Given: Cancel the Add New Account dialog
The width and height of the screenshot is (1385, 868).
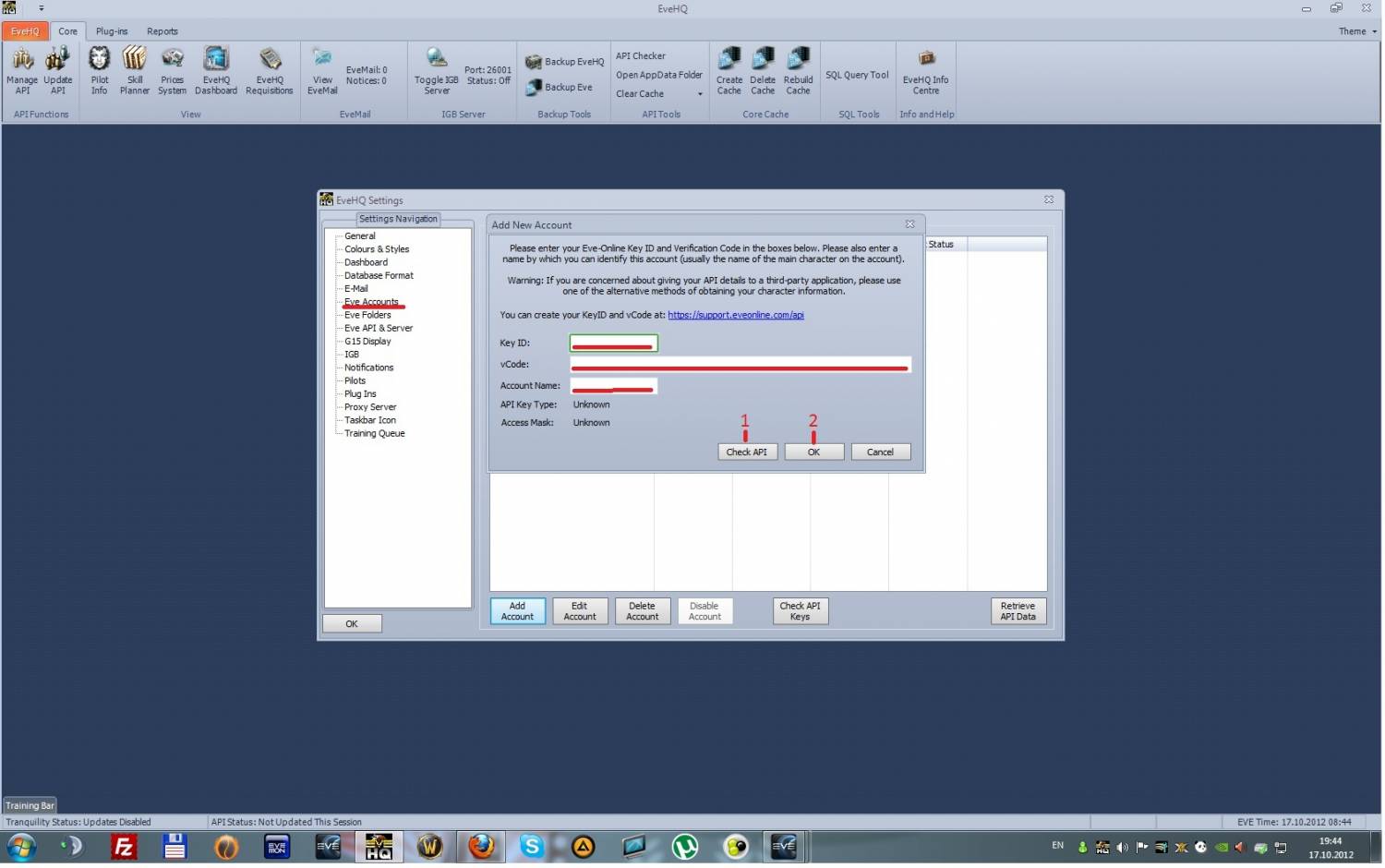Looking at the screenshot, I should [881, 452].
